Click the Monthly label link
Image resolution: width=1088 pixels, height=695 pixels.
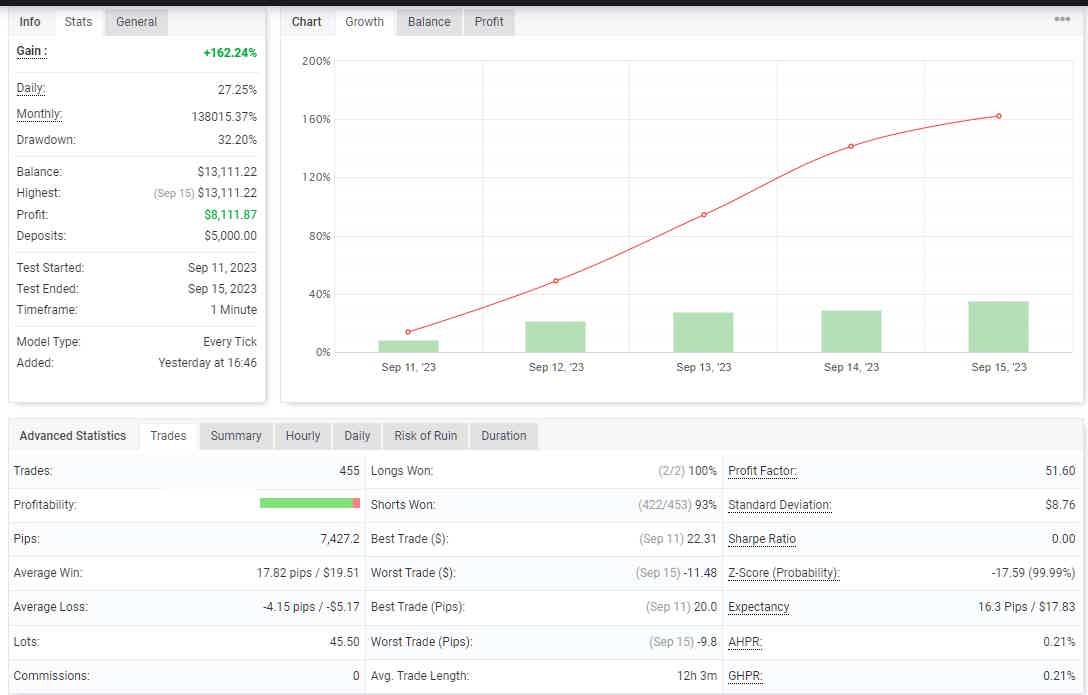coord(39,114)
